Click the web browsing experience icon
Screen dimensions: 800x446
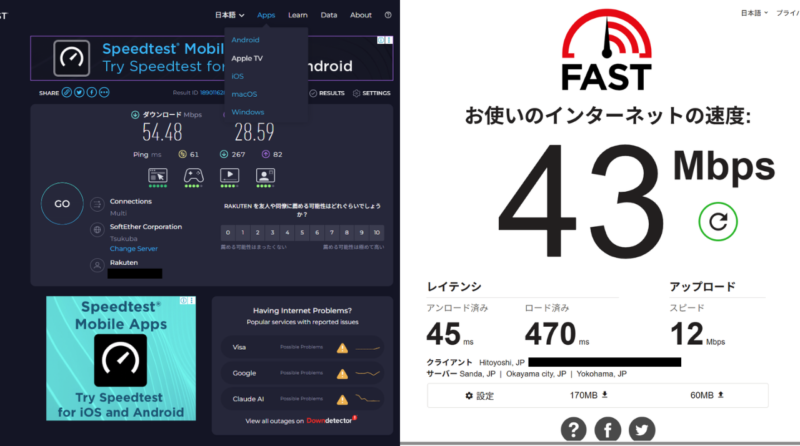coord(158,177)
